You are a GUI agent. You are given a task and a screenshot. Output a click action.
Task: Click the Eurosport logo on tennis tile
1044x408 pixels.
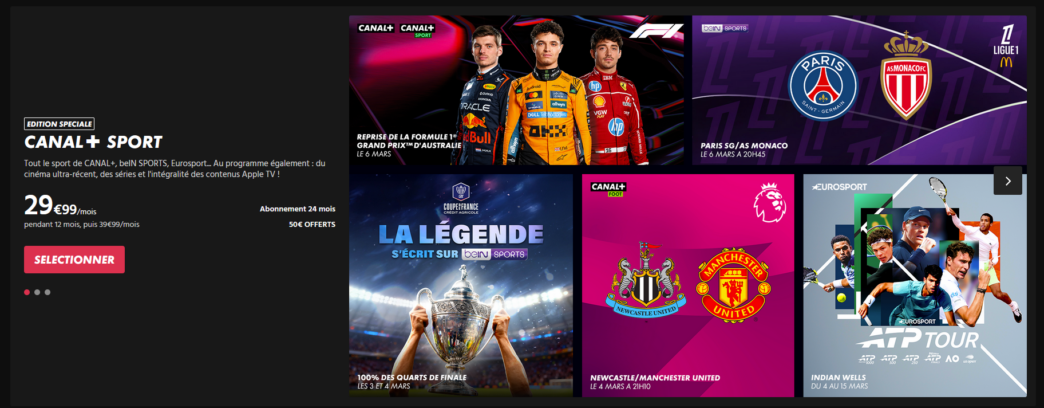click(839, 187)
